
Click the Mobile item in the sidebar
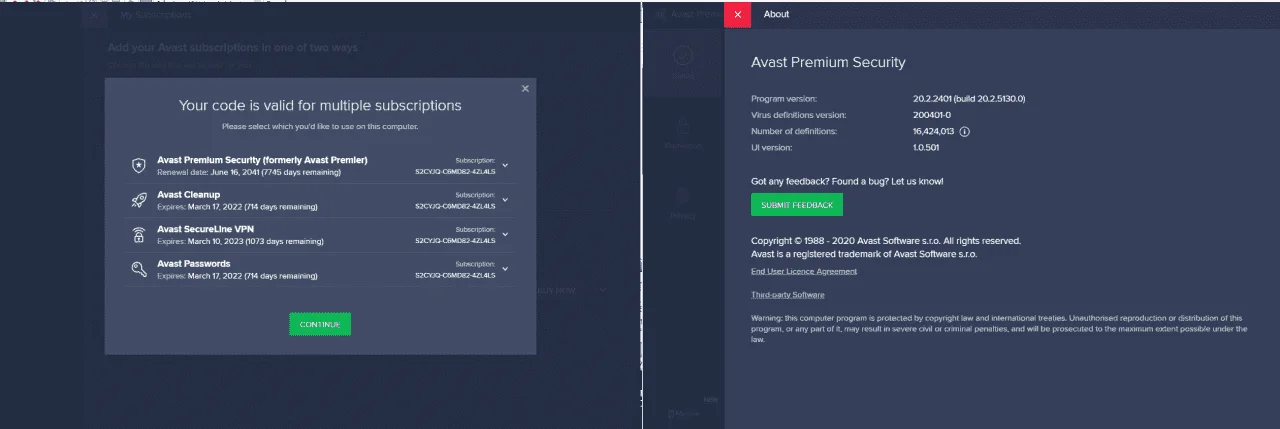click(683, 412)
